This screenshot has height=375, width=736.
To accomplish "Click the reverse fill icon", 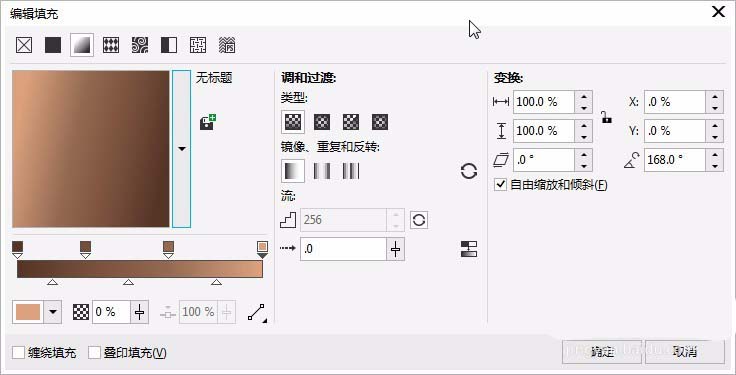I will [x=469, y=171].
